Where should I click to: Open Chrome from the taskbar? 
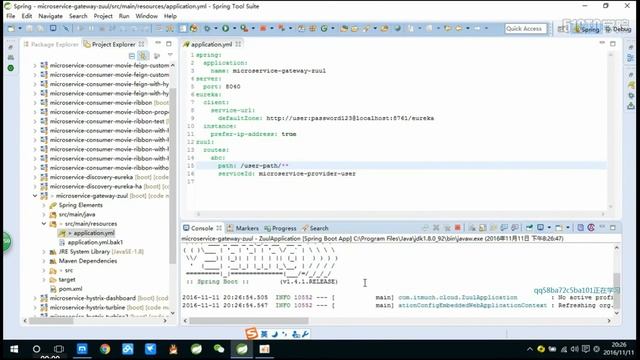tap(105, 349)
